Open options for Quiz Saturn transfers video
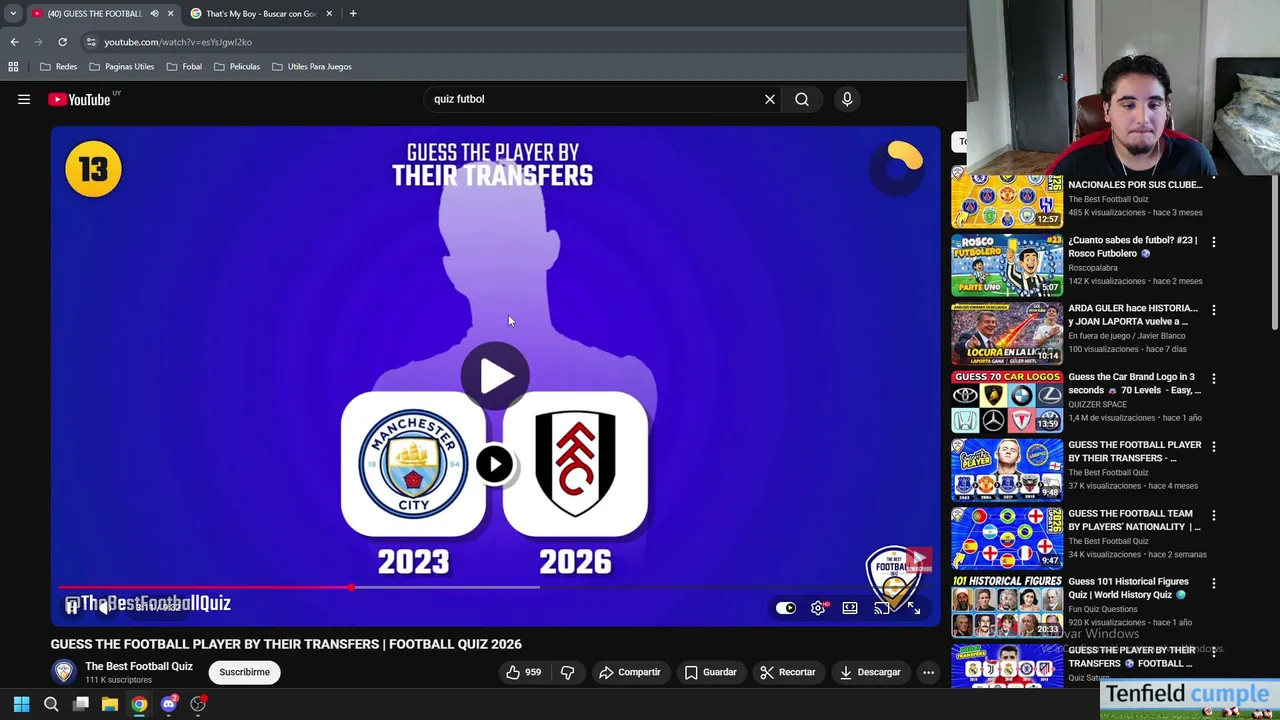 point(1213,652)
